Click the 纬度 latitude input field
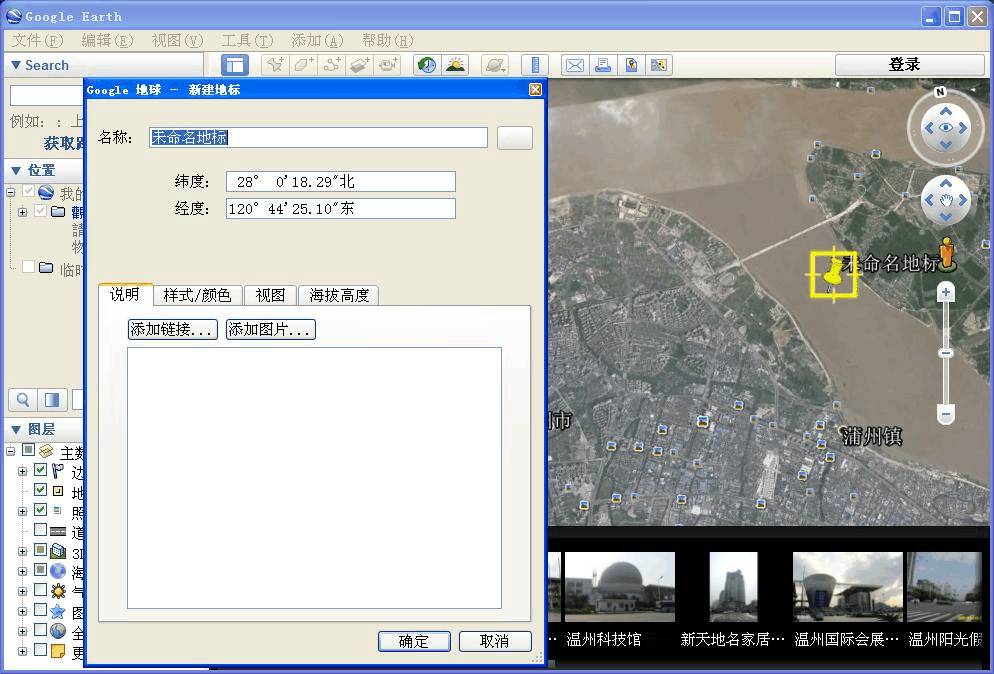This screenshot has height=674, width=994. pyautogui.click(x=340, y=182)
